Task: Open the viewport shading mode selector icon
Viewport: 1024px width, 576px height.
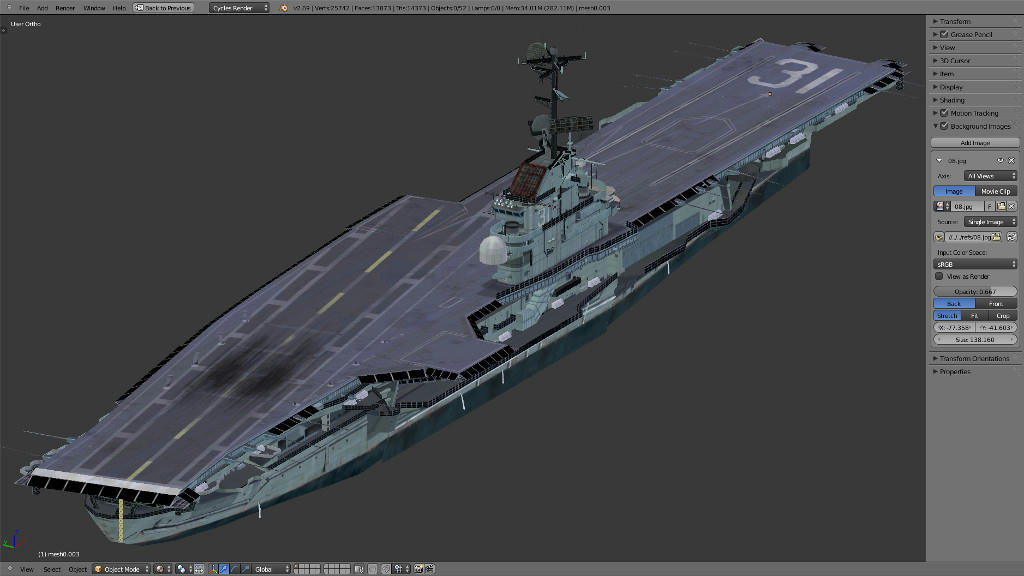Action: 161,569
